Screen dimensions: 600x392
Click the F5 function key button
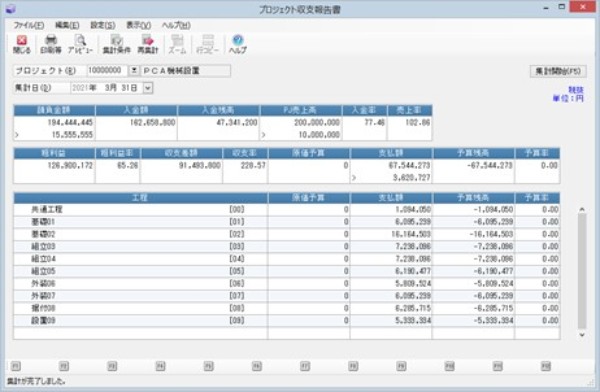[x=209, y=366]
